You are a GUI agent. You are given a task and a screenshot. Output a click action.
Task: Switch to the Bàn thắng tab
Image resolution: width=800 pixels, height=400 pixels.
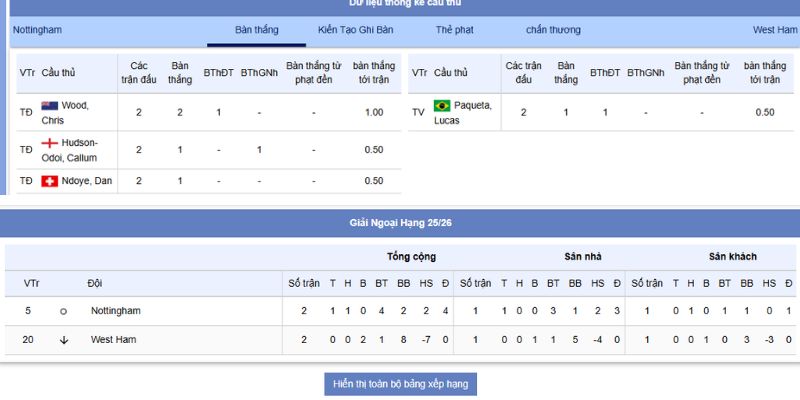coord(257,30)
